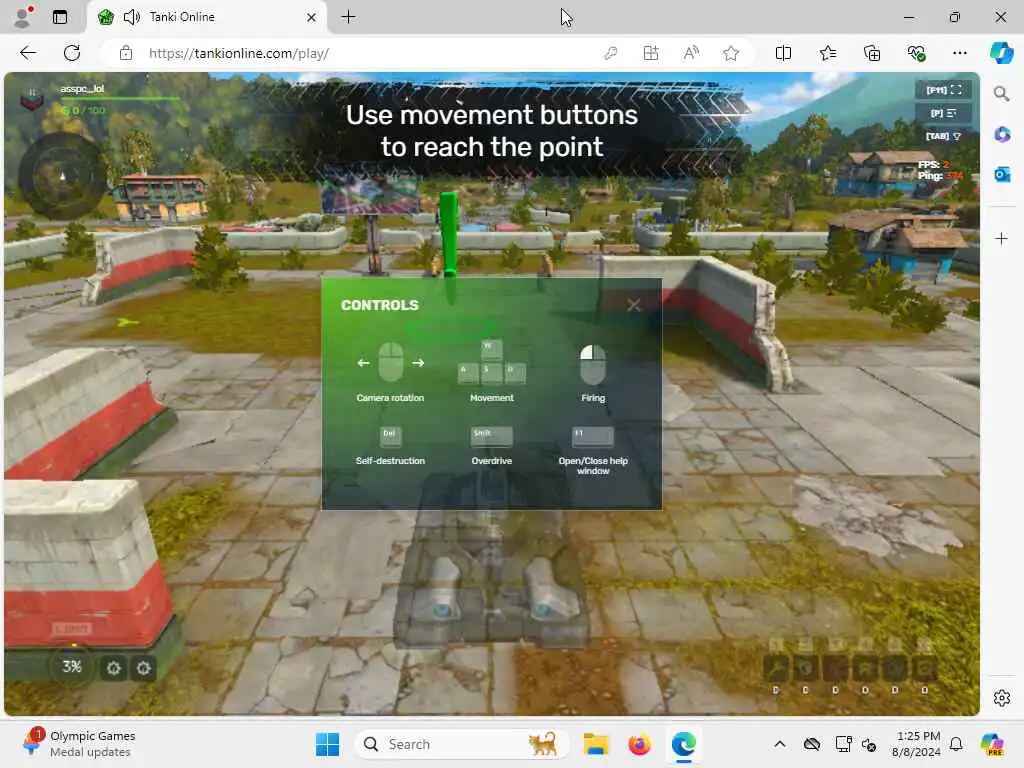The height and width of the screenshot is (768, 1024).
Task: Go back to the previous page
Action: click(x=28, y=53)
